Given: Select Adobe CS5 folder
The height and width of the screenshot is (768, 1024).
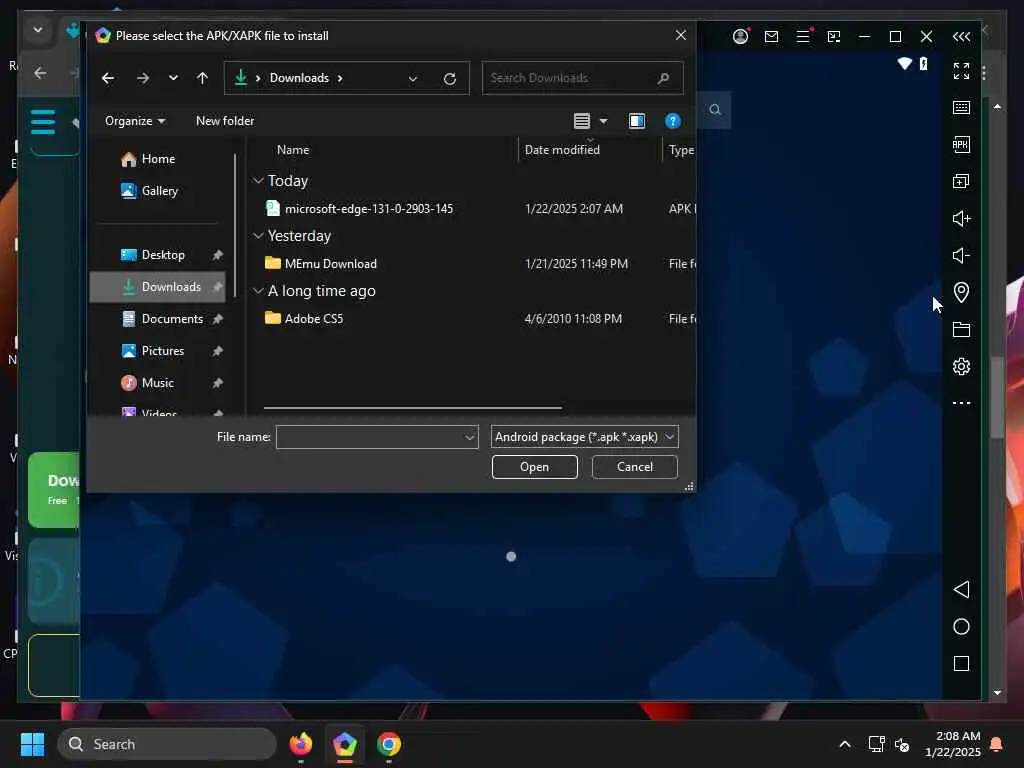Looking at the screenshot, I should 313,318.
